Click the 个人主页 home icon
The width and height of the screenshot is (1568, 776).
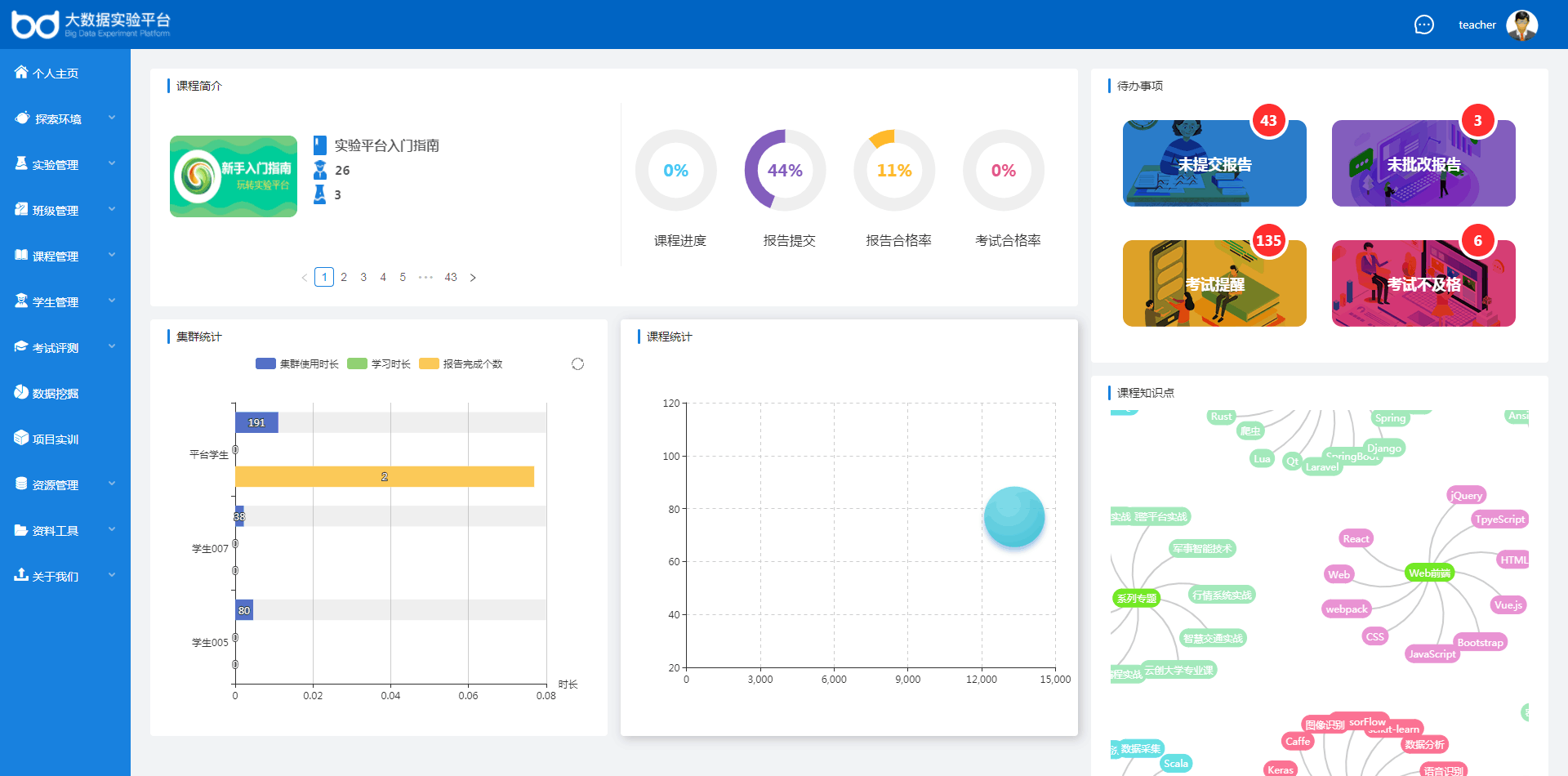point(21,73)
